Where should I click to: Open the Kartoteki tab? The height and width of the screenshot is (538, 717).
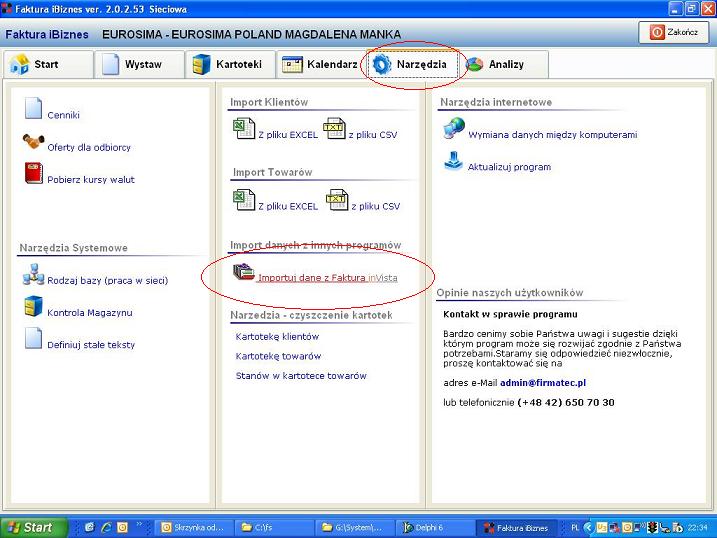[230, 64]
